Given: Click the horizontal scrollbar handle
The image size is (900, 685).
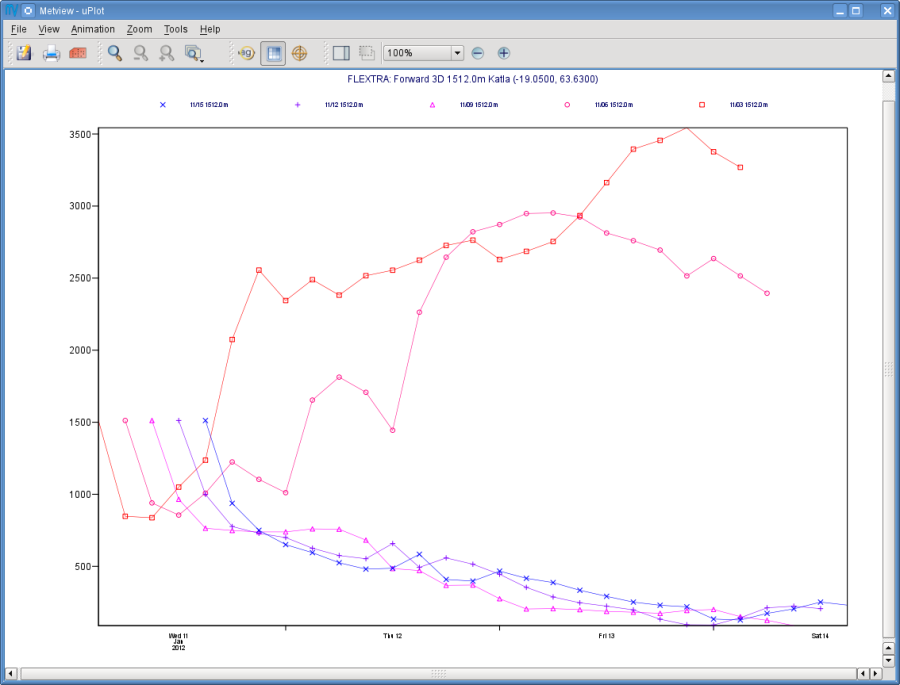Looking at the screenshot, I should [439, 673].
